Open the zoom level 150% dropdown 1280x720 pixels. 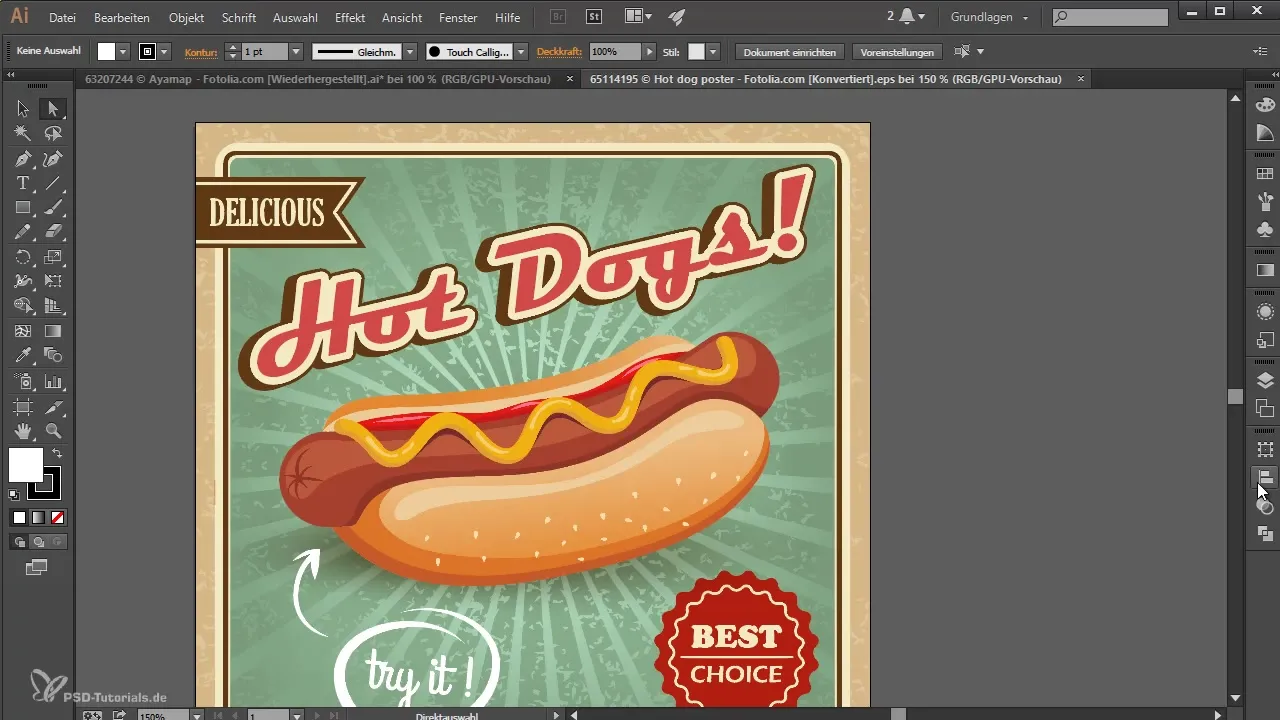click(x=197, y=715)
